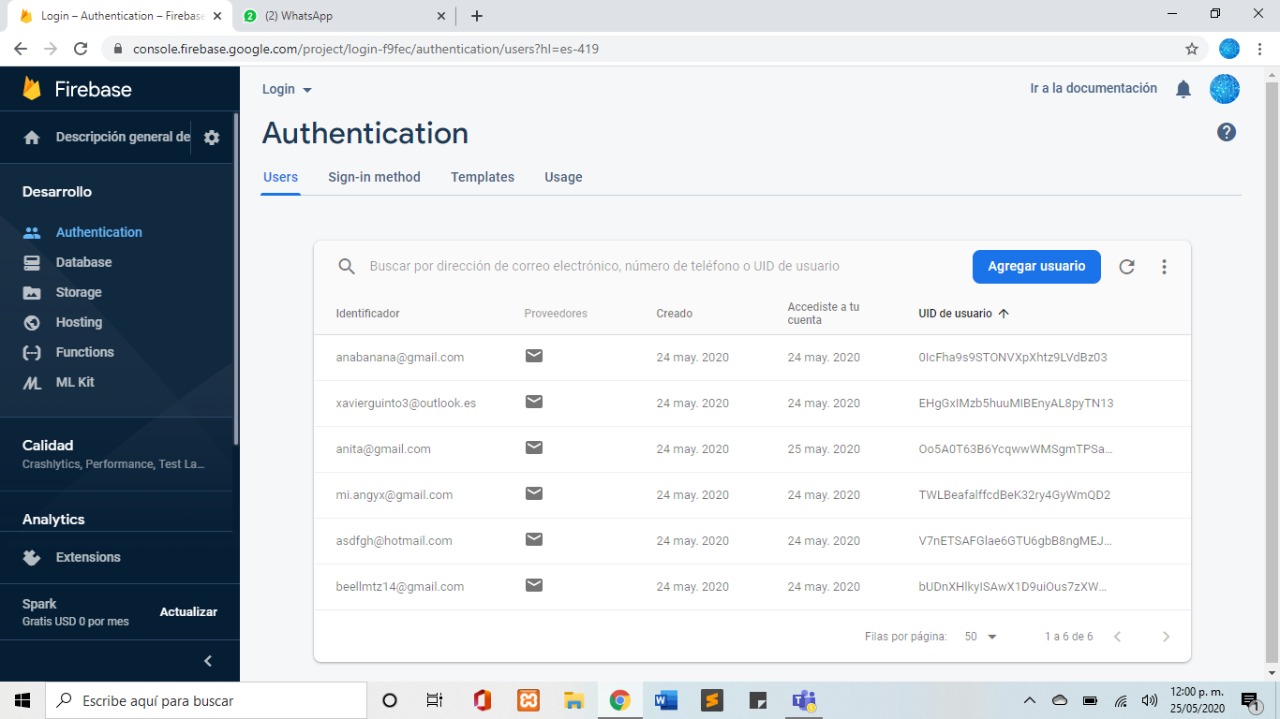
Task: Click email provider icon for anabanana@gmail.com
Action: point(534,356)
